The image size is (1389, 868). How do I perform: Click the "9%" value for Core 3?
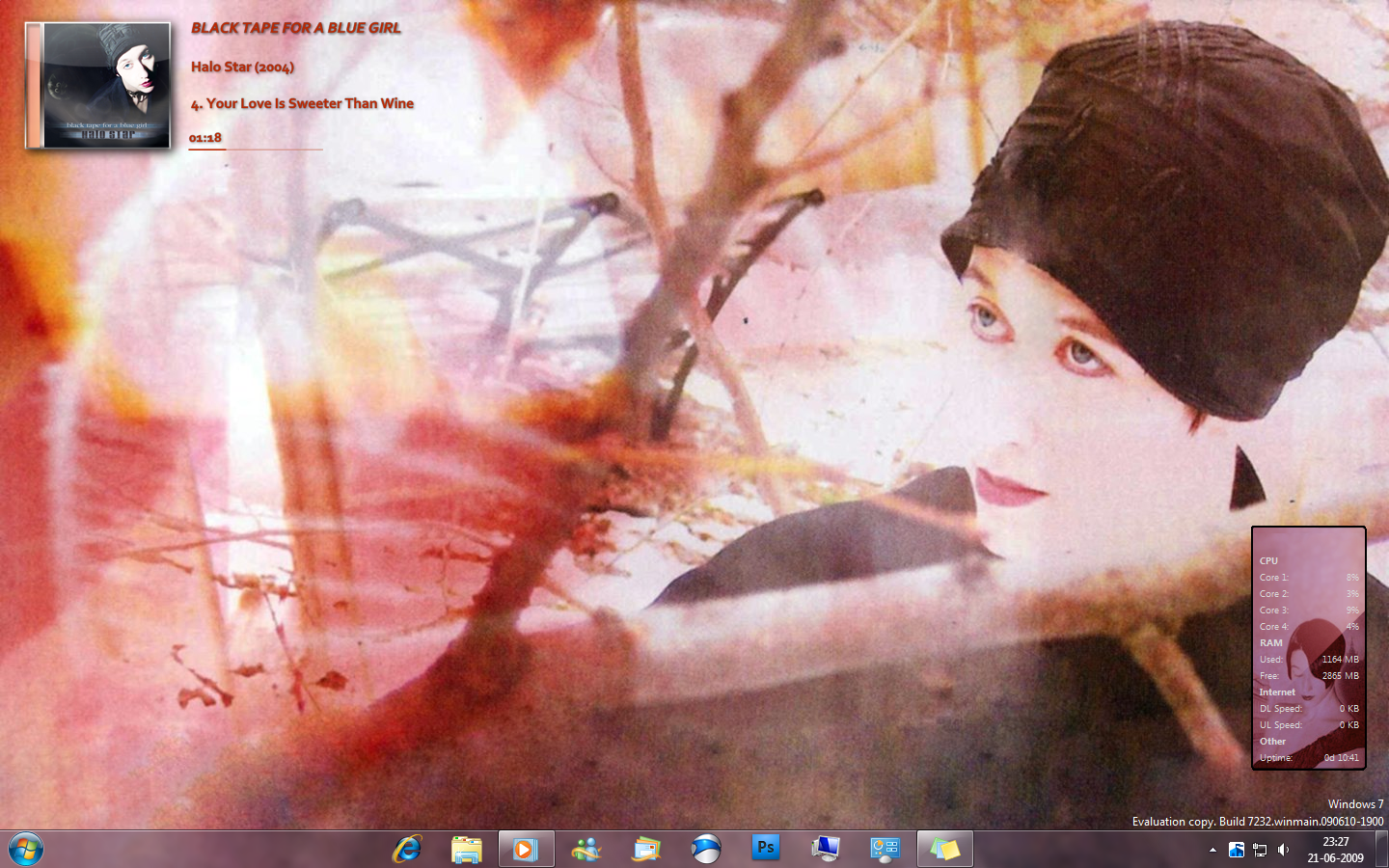tap(1352, 610)
